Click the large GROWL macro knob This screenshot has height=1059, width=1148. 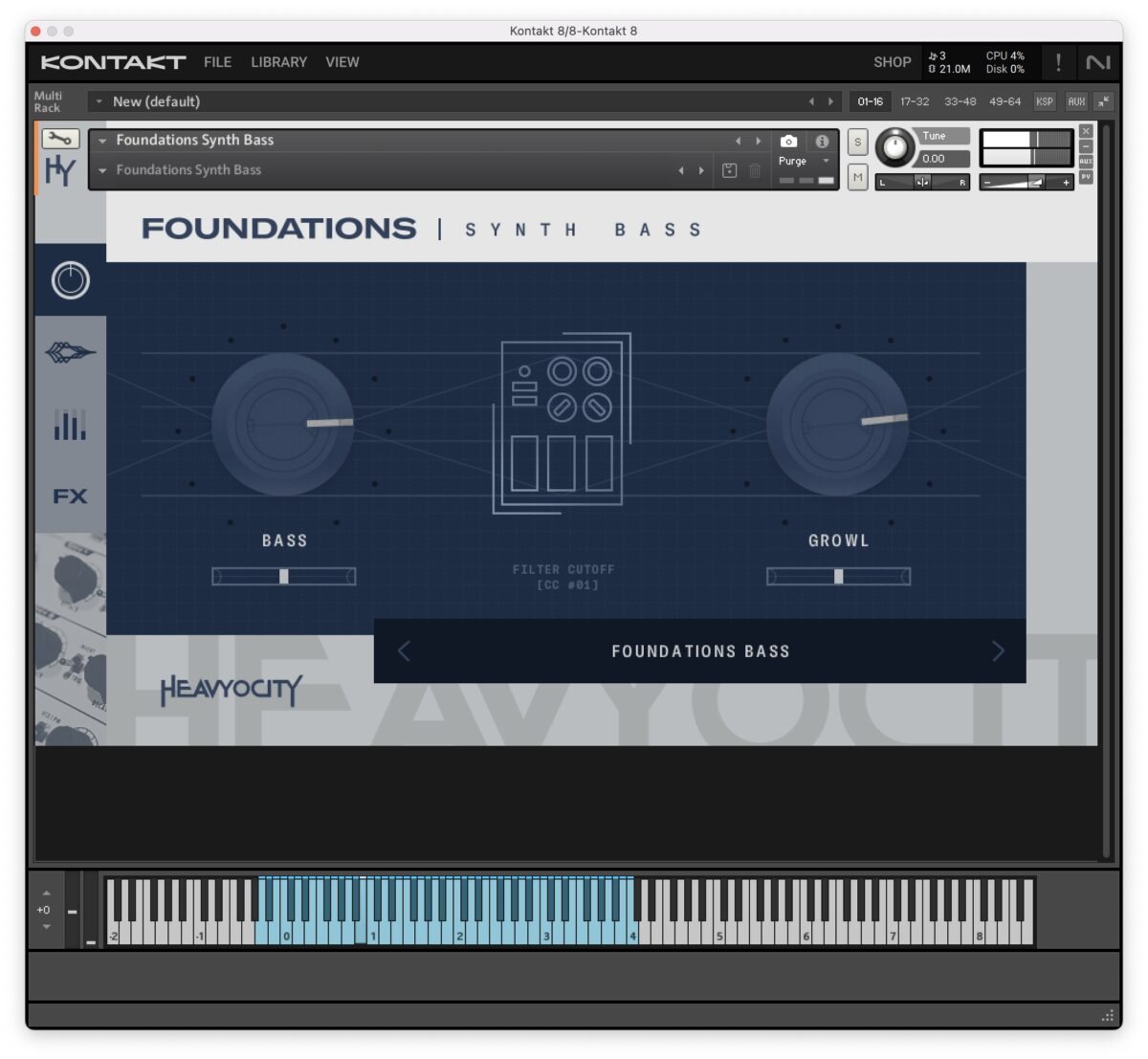pyautogui.click(x=838, y=424)
